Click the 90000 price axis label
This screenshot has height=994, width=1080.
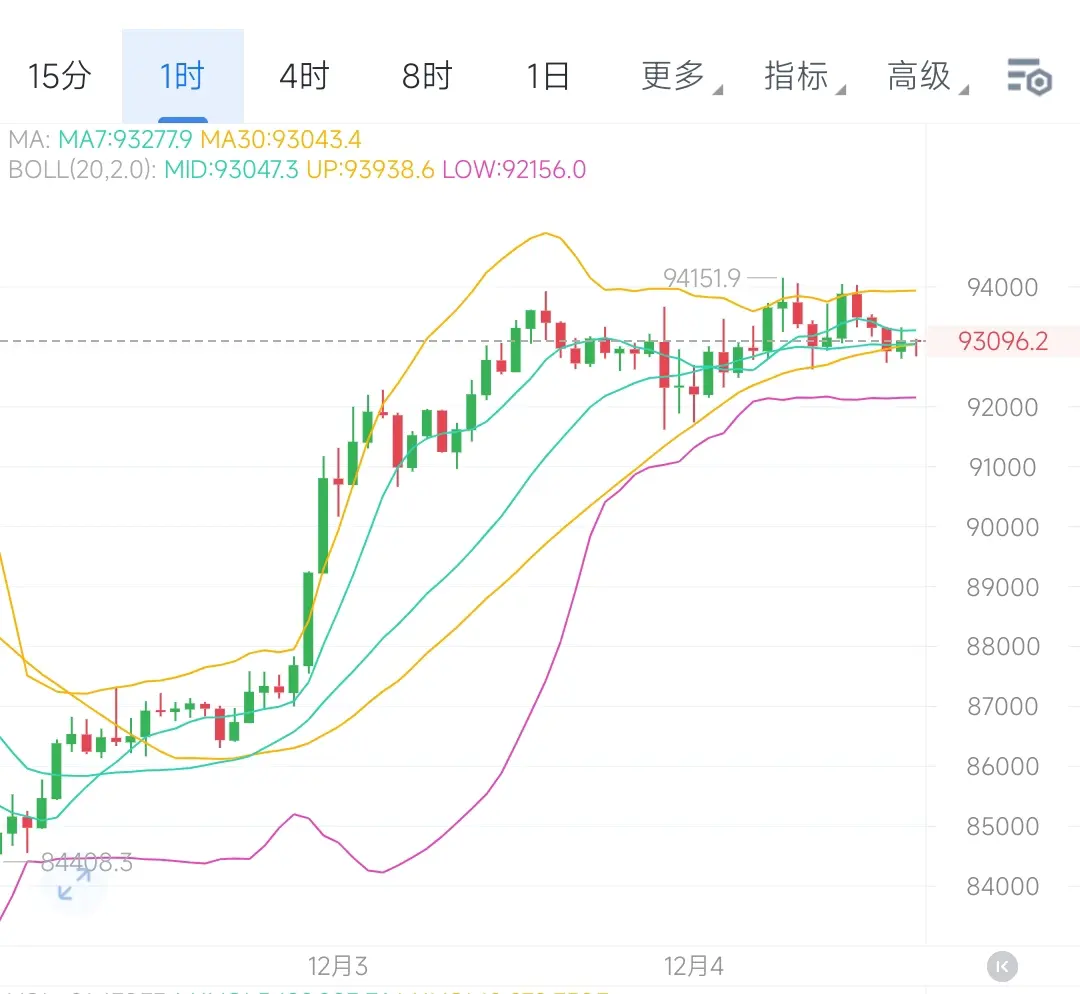pyautogui.click(x=1003, y=528)
